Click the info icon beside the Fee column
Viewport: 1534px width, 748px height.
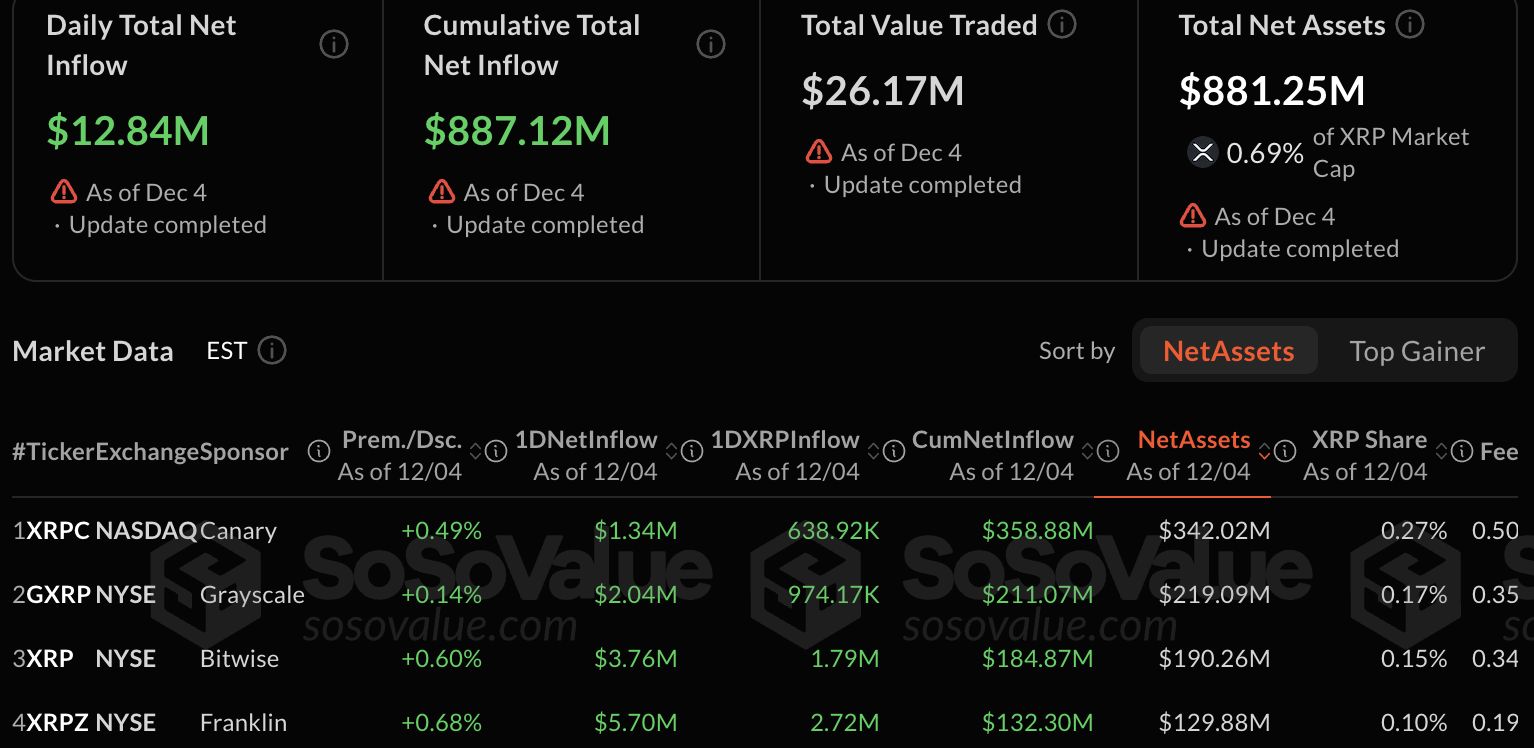tap(1461, 452)
